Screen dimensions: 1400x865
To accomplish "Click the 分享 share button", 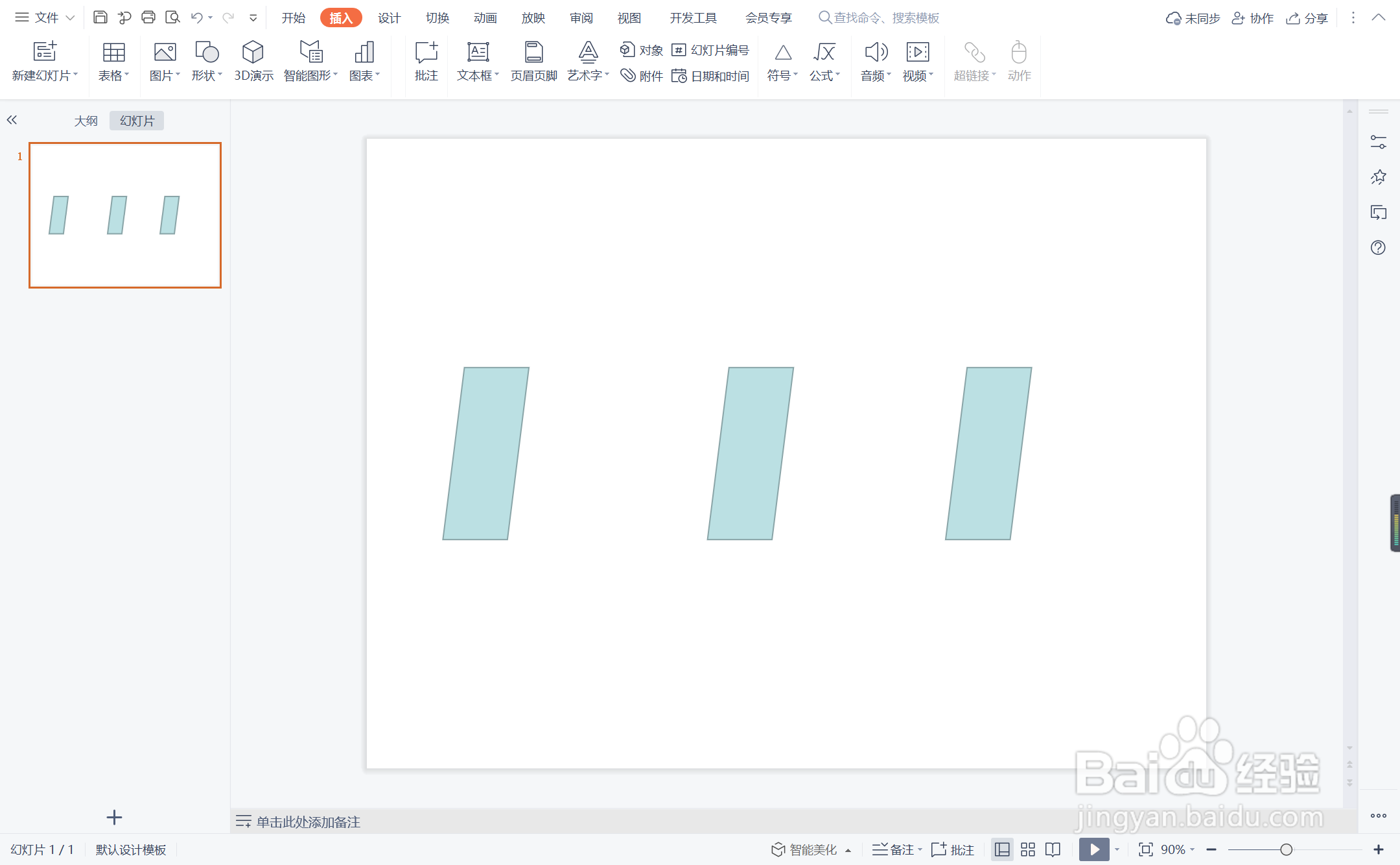I will coord(1307,18).
